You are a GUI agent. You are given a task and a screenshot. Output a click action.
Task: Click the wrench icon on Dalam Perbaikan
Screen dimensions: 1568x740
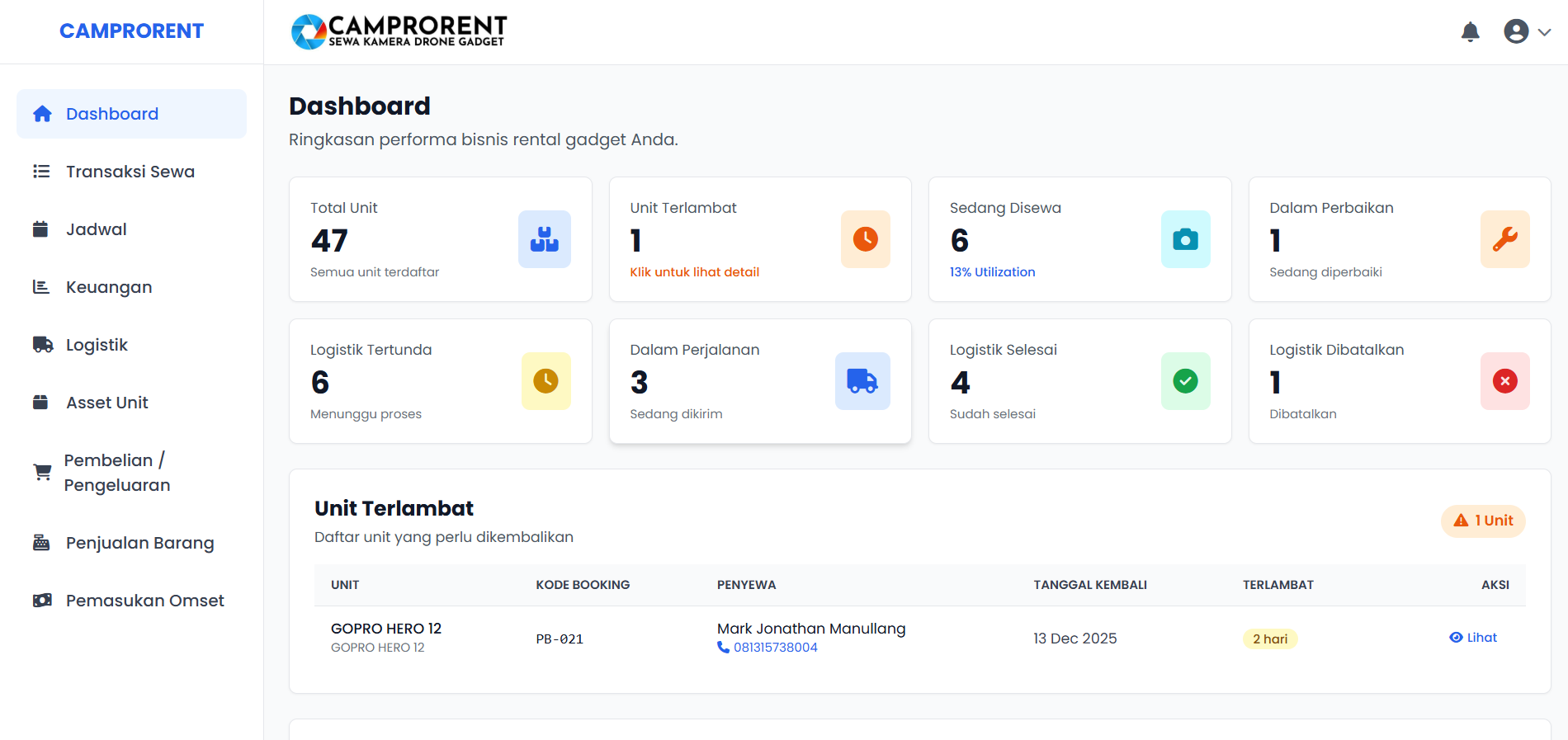(x=1504, y=239)
